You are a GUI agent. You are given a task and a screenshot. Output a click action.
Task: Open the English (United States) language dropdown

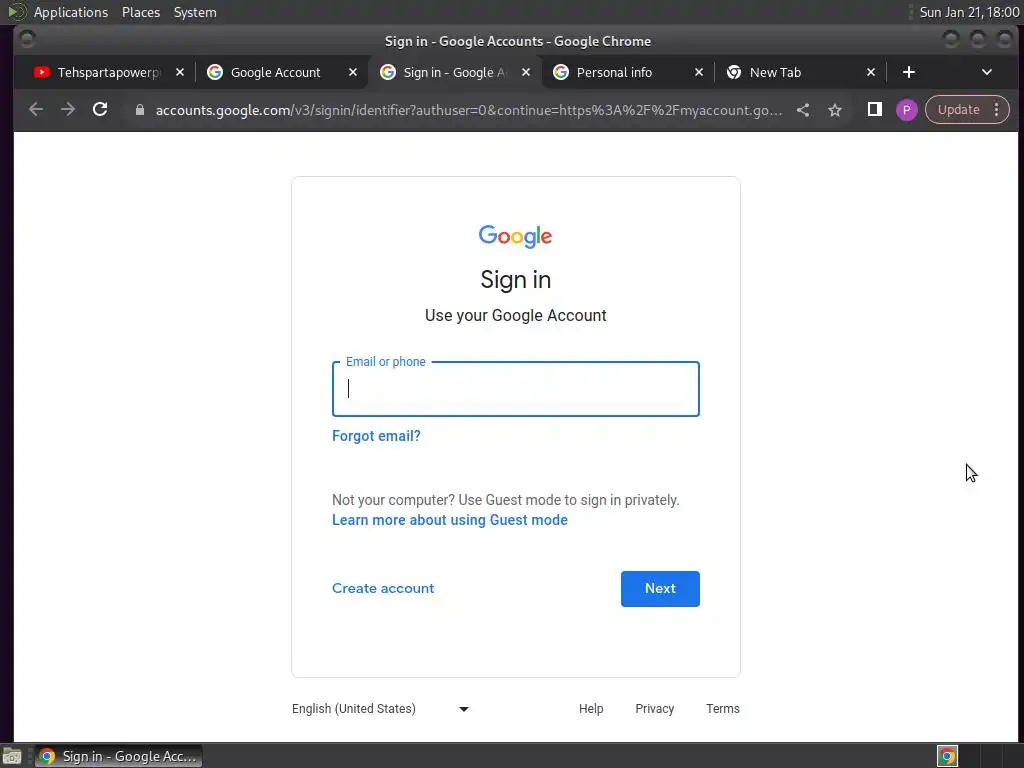380,709
